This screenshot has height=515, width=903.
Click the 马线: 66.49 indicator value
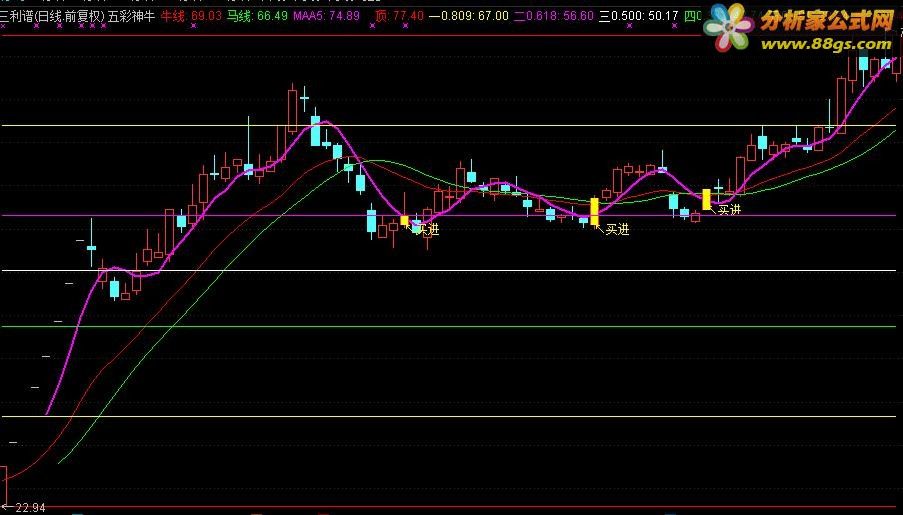point(257,16)
